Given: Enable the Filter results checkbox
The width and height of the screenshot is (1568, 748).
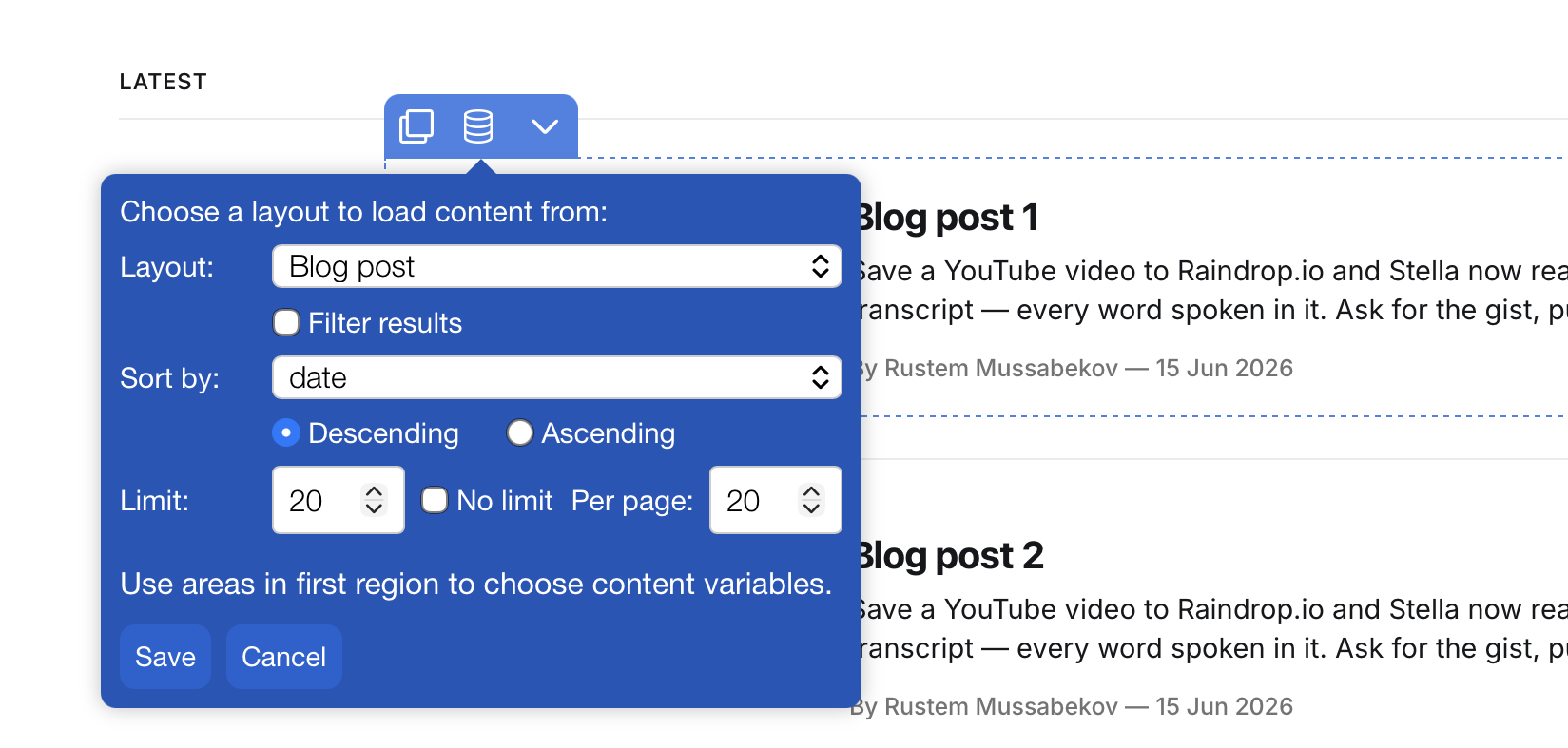Looking at the screenshot, I should (286, 322).
